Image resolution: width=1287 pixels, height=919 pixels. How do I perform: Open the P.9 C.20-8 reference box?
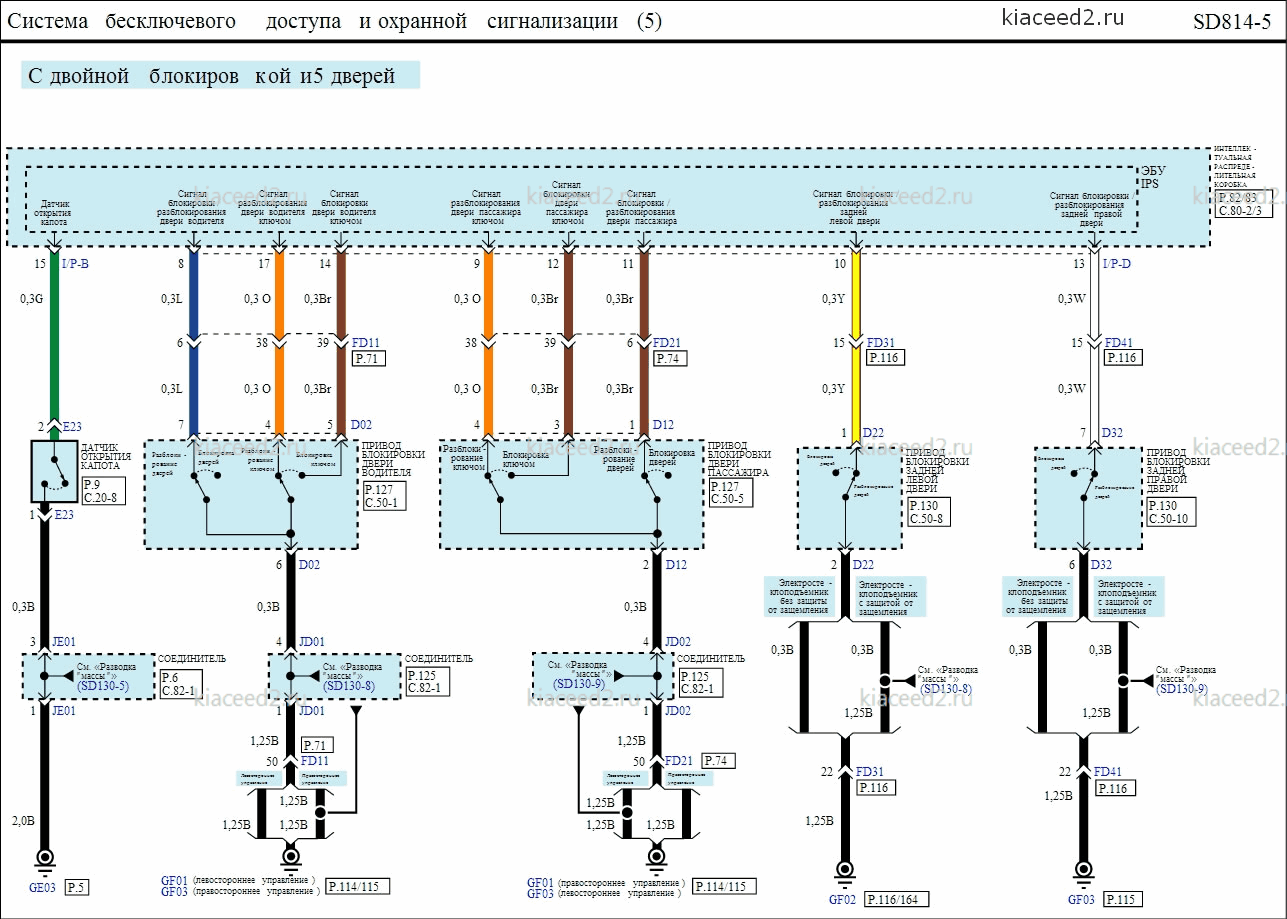pyautogui.click(x=103, y=491)
